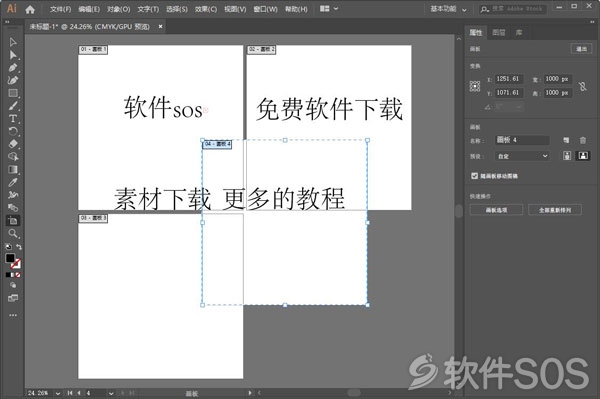This screenshot has width=600, height=399.
Task: Go to first artboard arrow
Action: coord(70,393)
